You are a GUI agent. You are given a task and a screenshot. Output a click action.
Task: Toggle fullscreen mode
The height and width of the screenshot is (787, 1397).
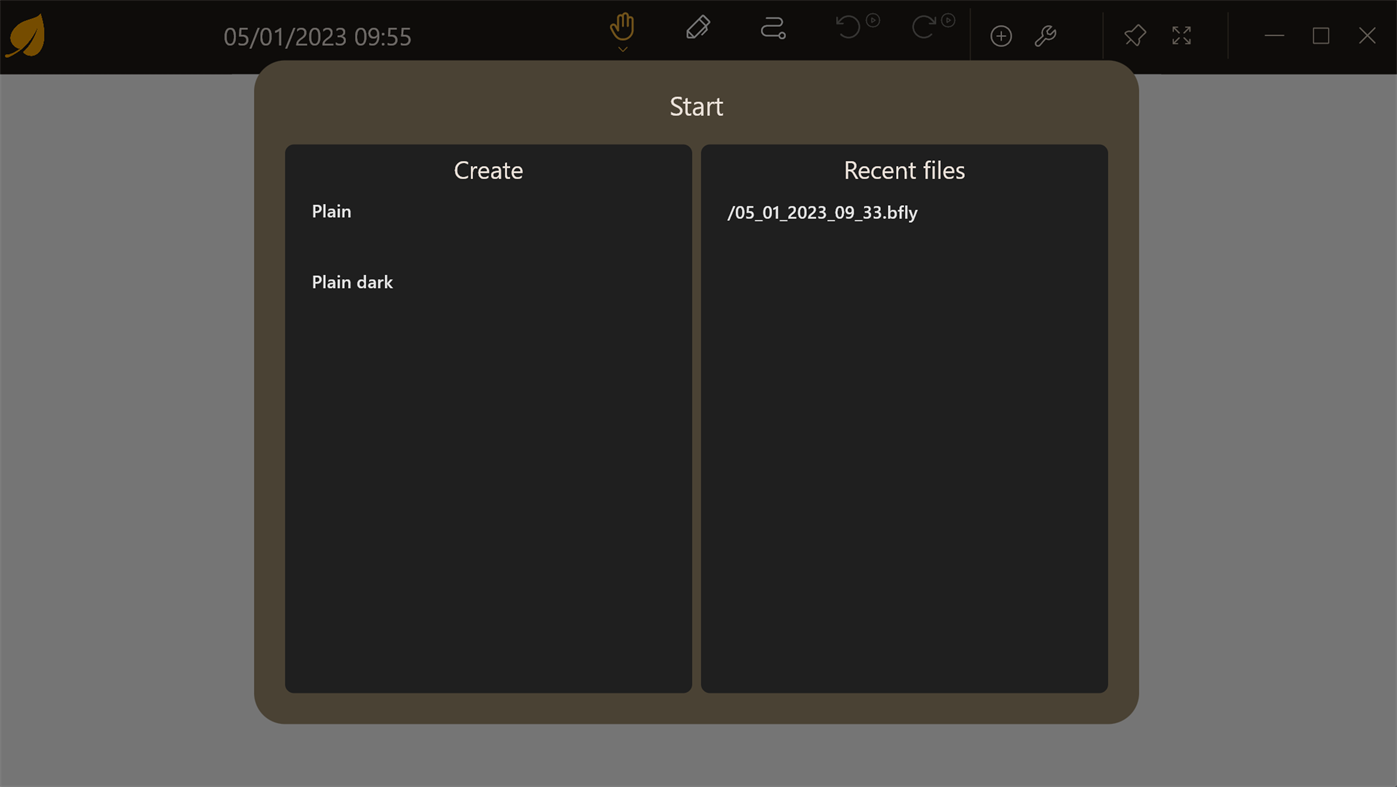tap(1181, 35)
